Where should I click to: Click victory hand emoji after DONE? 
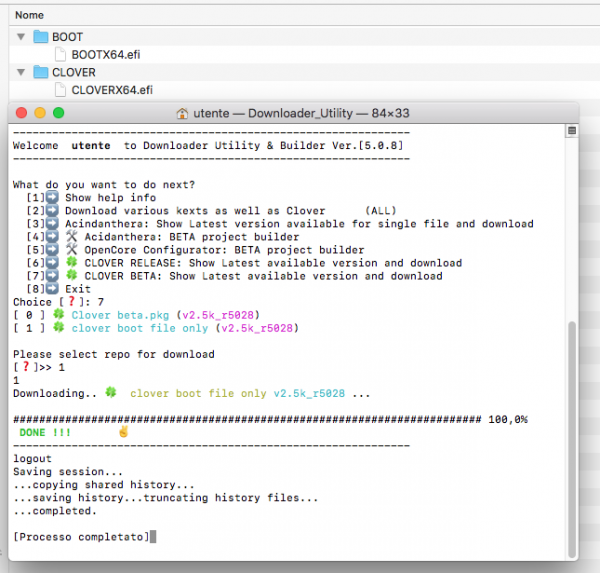(124, 432)
